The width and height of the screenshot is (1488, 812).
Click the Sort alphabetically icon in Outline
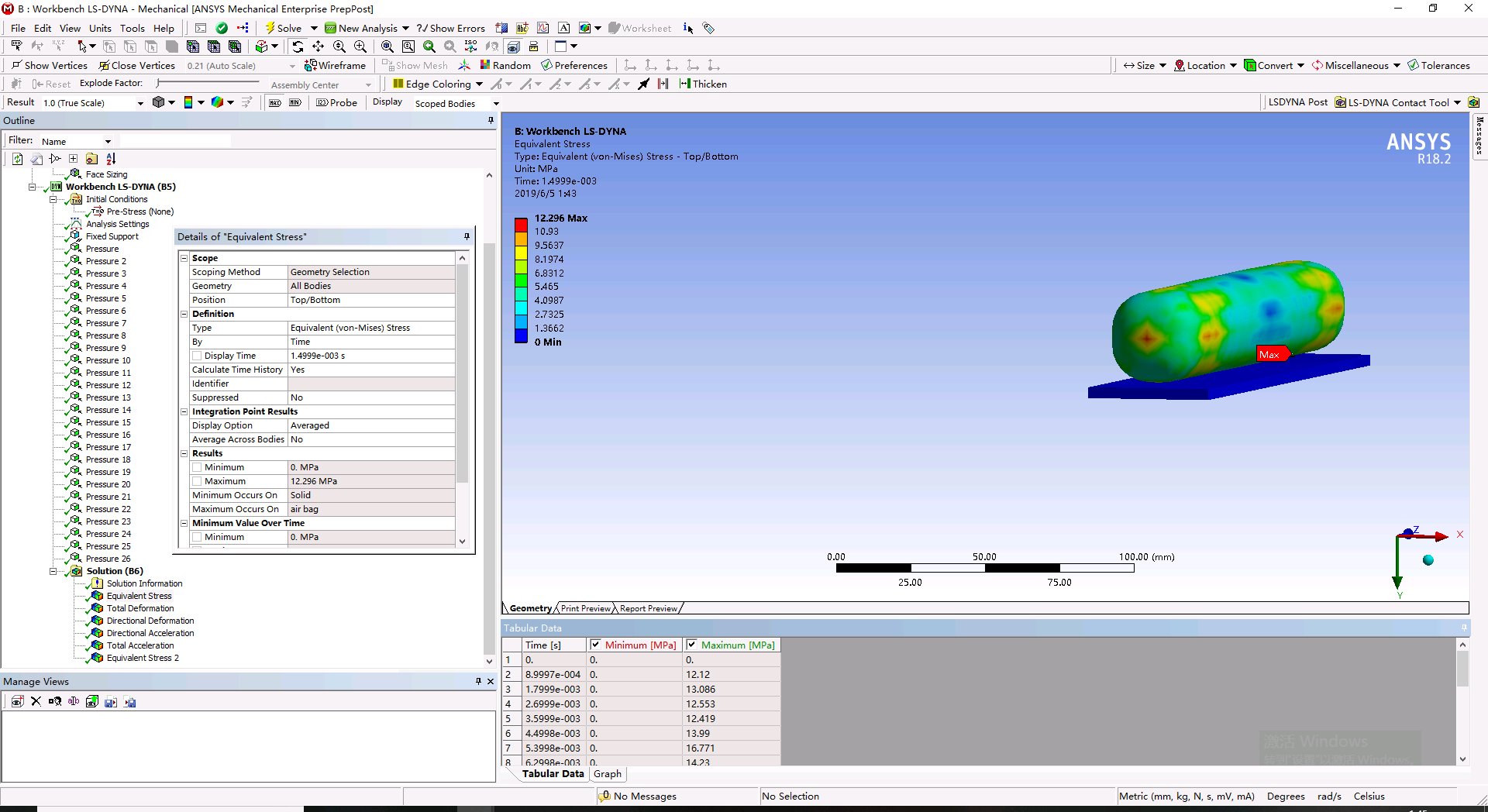[111, 159]
